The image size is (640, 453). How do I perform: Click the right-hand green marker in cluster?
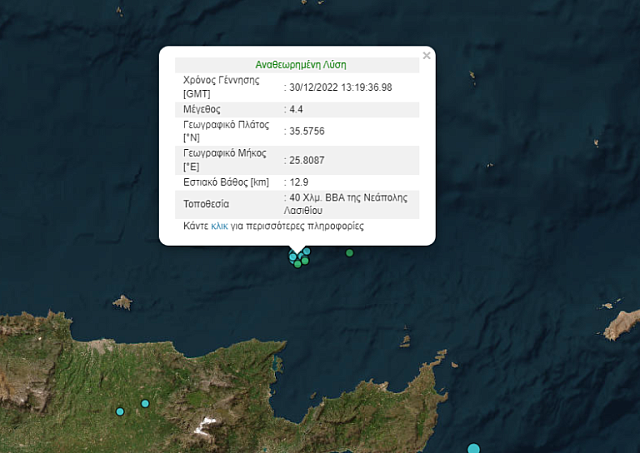pos(305,261)
